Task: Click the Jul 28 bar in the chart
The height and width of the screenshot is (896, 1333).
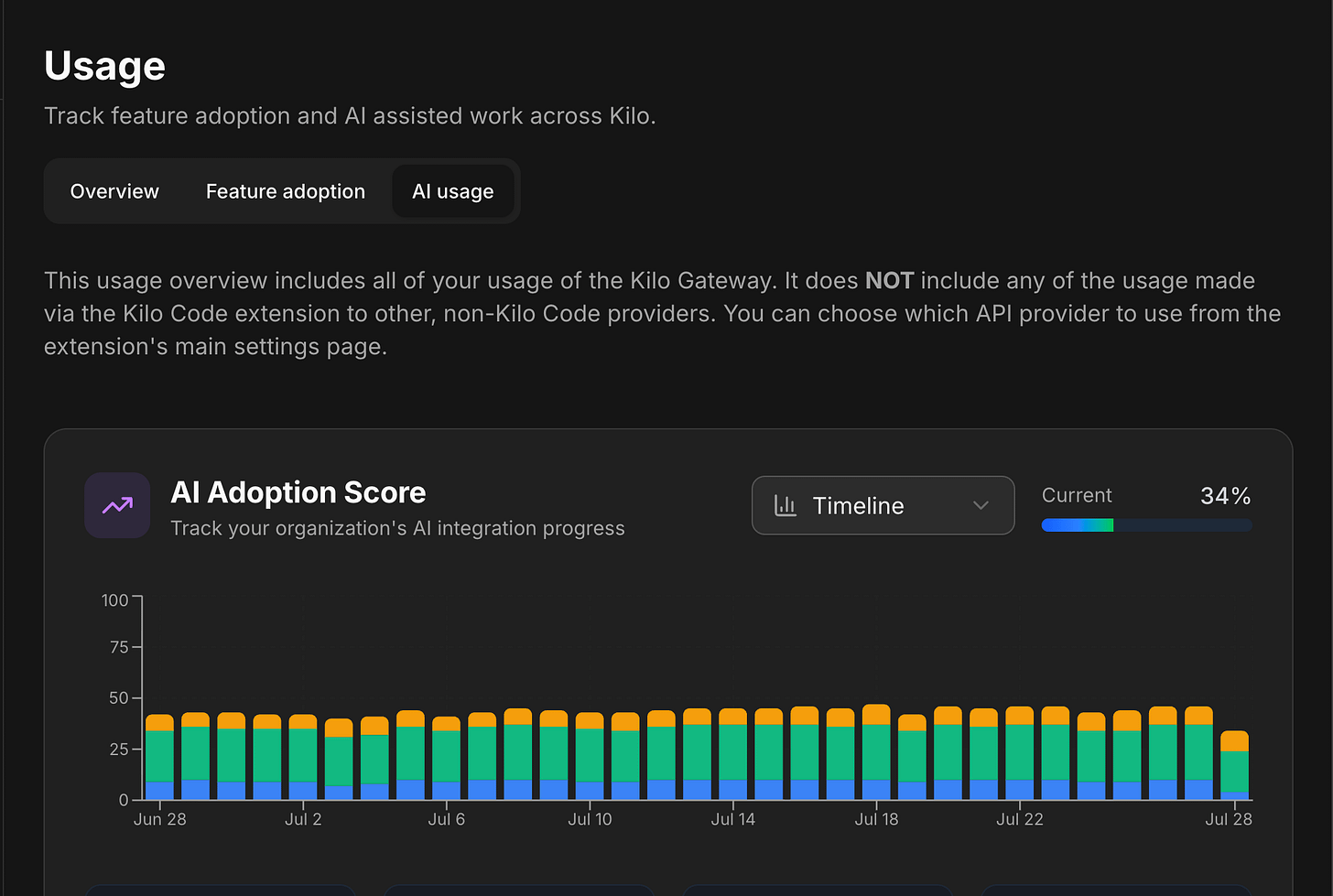Action: pyautogui.click(x=1234, y=765)
